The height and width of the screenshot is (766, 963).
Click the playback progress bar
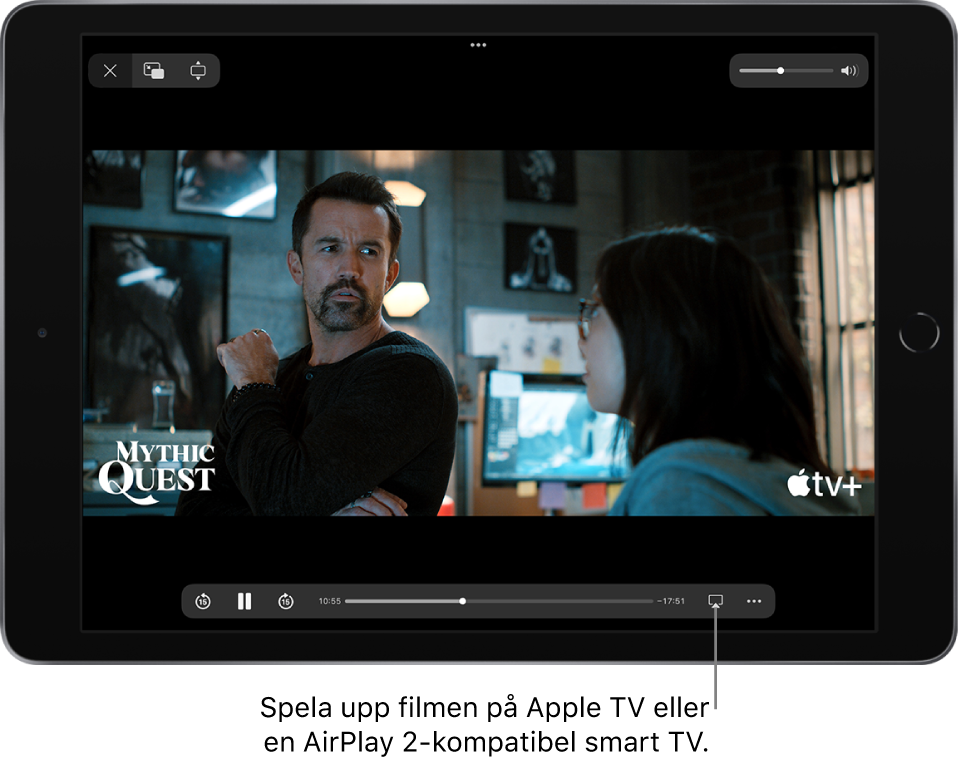(x=499, y=601)
